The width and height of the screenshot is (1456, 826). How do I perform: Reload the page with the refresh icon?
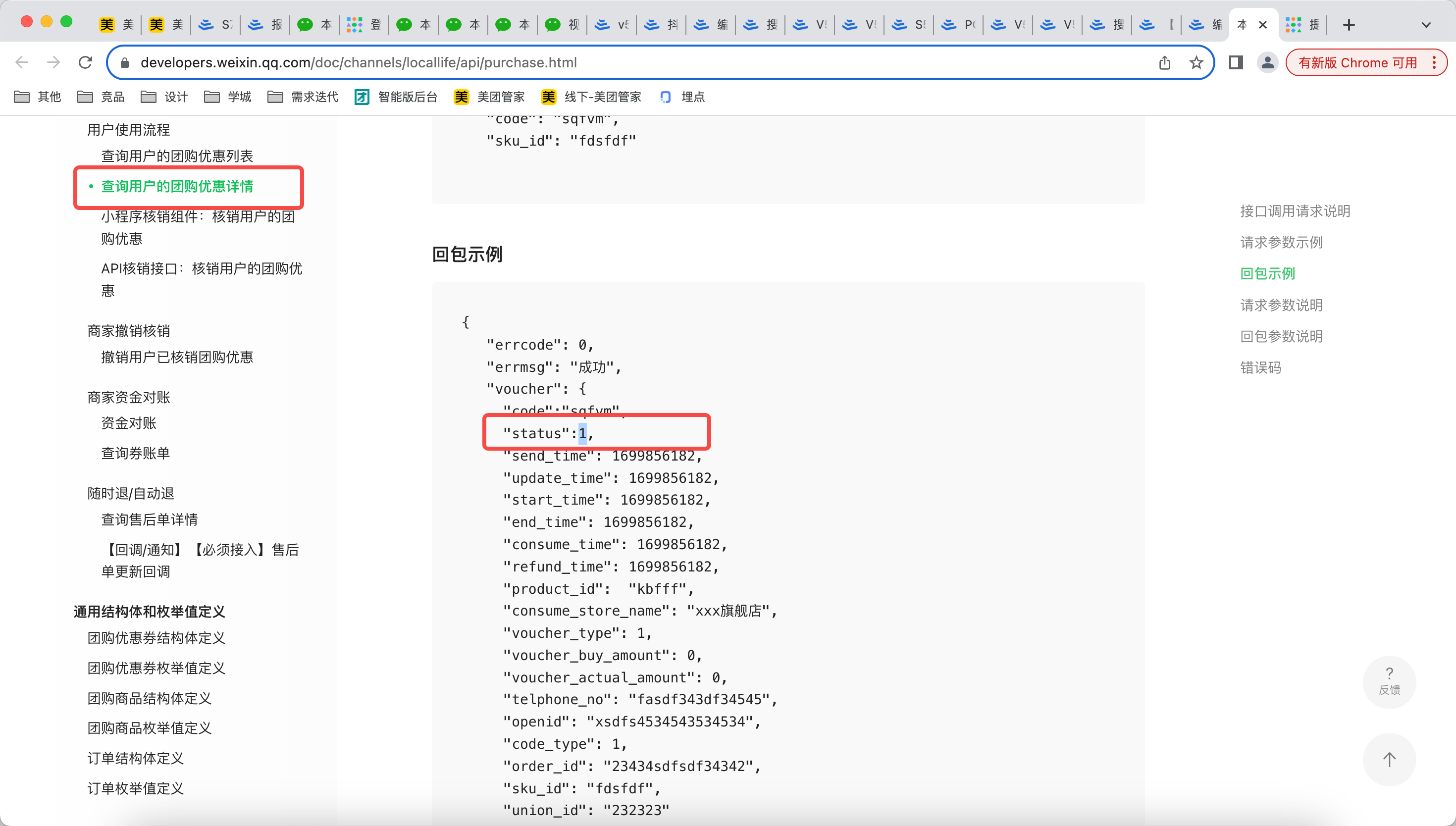[x=85, y=62]
